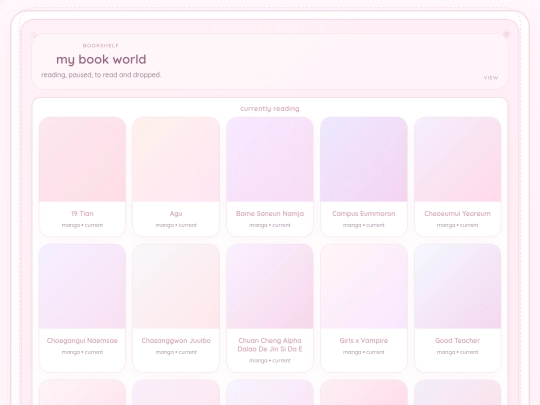Click the Campus Eummoron title
Viewport: 540px width, 405px height.
[x=364, y=214]
